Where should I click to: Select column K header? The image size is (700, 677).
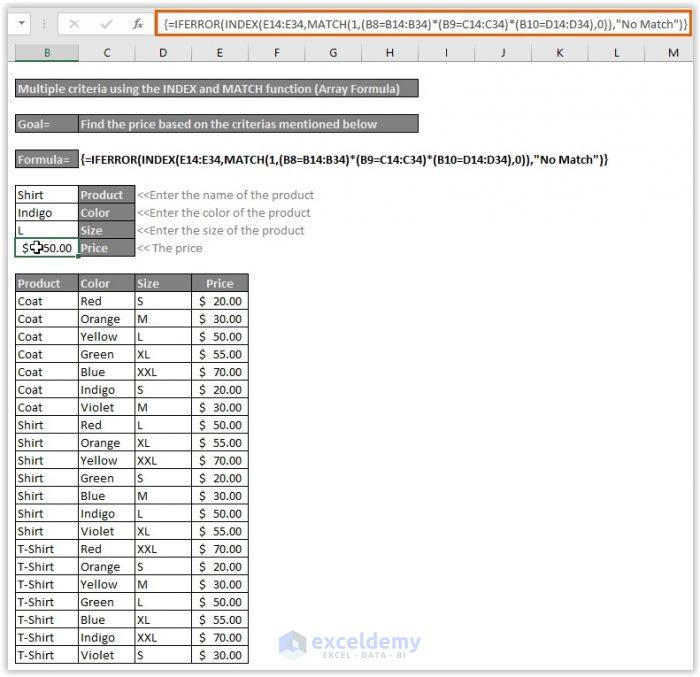560,53
